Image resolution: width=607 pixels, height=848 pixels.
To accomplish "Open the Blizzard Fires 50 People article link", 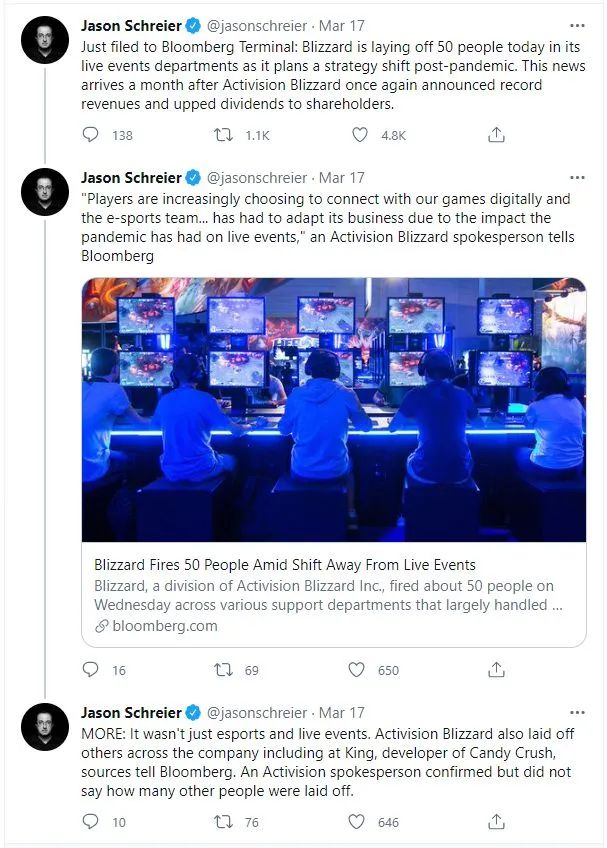I will (x=285, y=565).
